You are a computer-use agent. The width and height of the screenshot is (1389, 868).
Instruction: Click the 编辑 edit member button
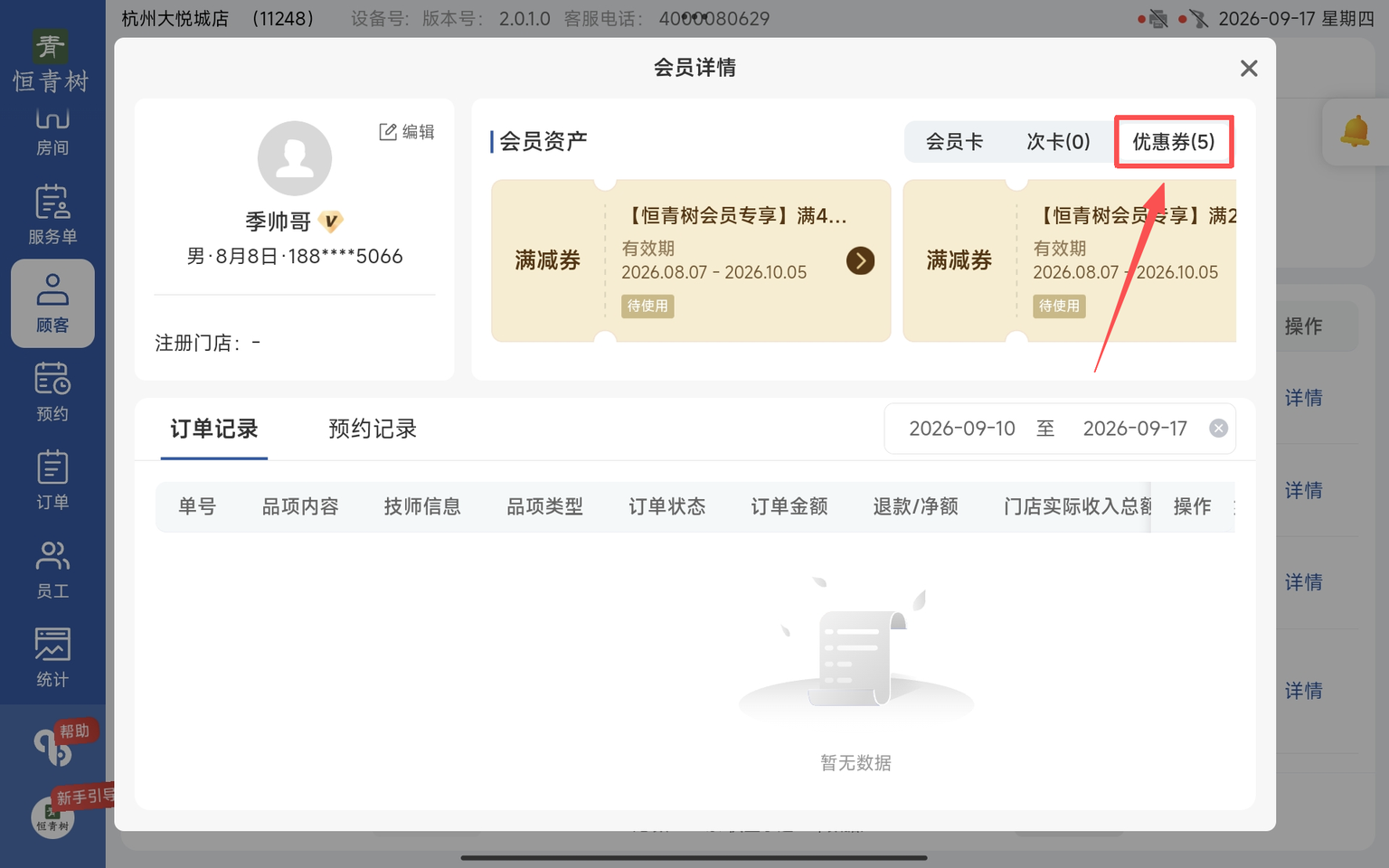tap(407, 132)
